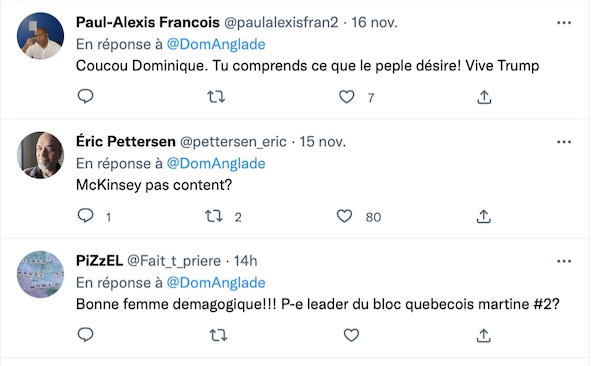Reply to PiZzEL's tweet
The width and height of the screenshot is (600, 366).
(85, 335)
